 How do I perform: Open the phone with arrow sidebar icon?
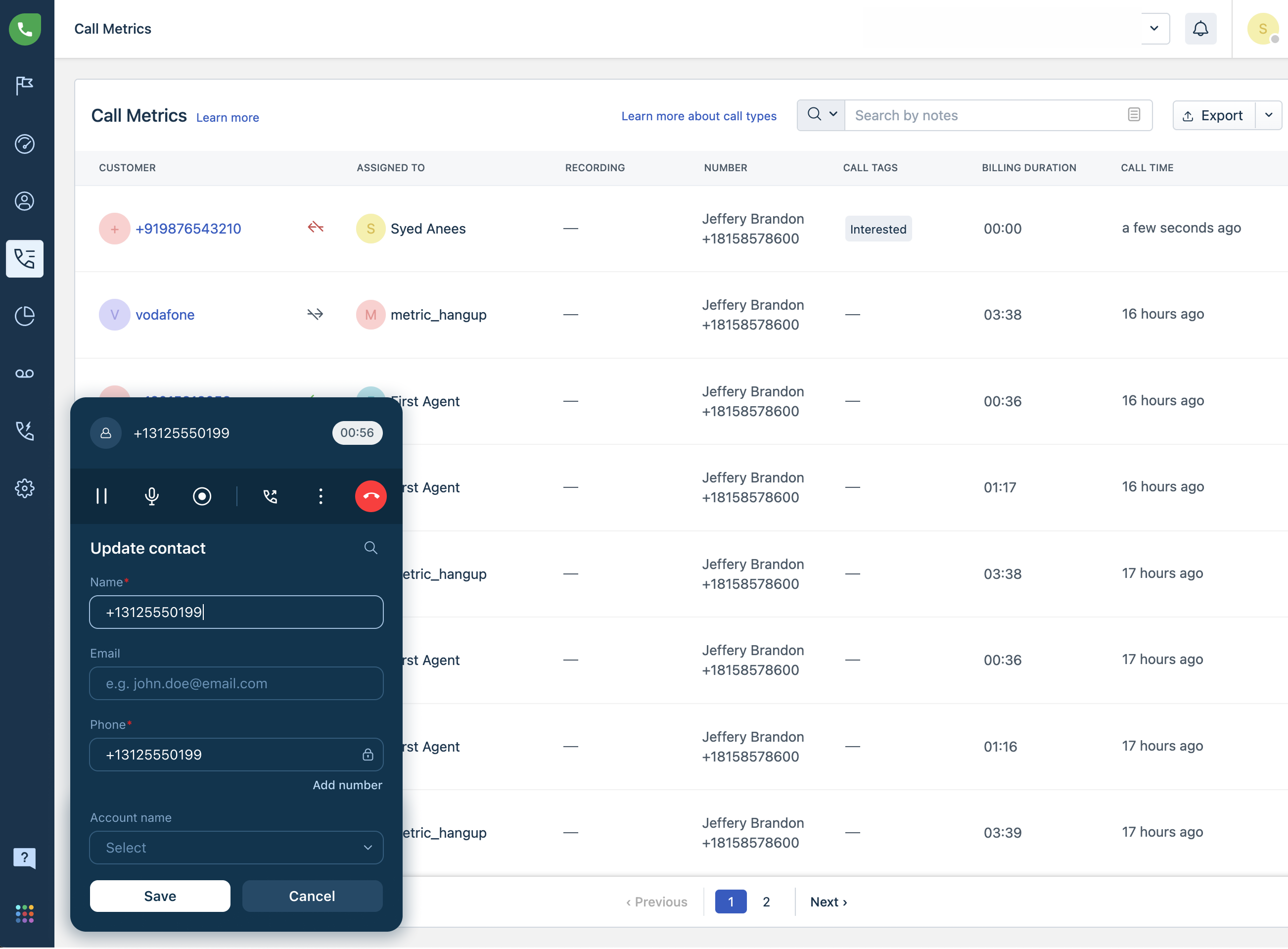click(x=25, y=431)
